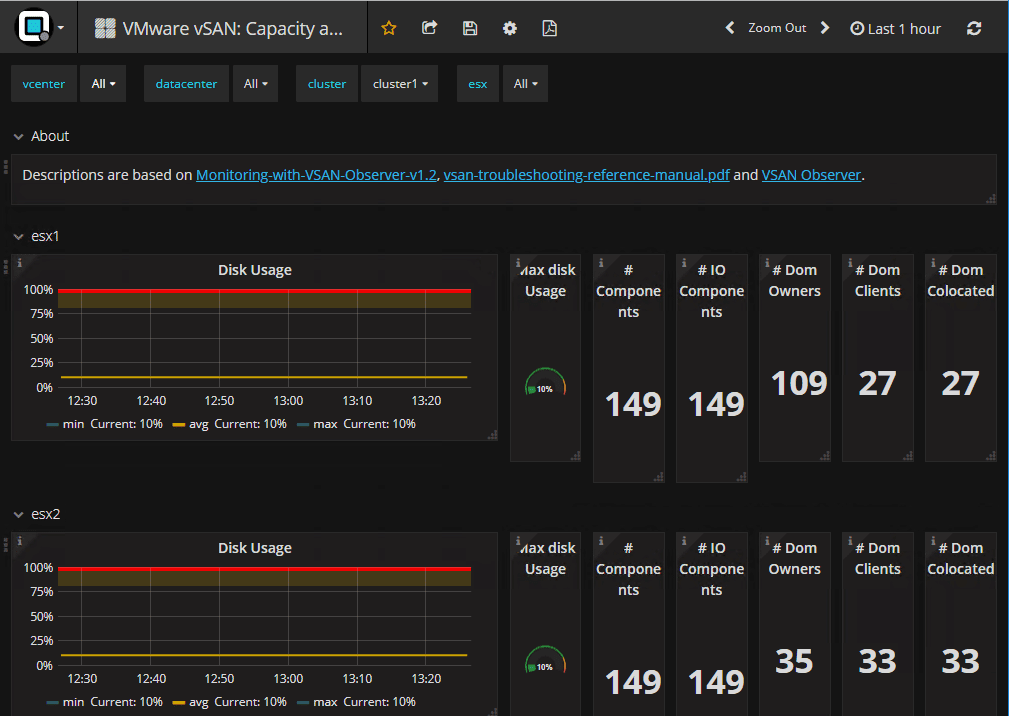Star this dashboard as favorite
Image resolution: width=1009 pixels, height=716 pixels.
pyautogui.click(x=389, y=28)
